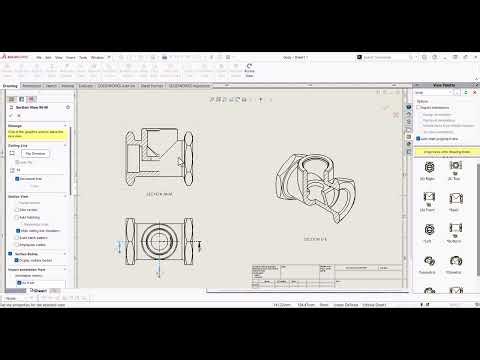Collapse the Surface Bodies section
Viewport: 480px width, 360px height.
click(65, 254)
